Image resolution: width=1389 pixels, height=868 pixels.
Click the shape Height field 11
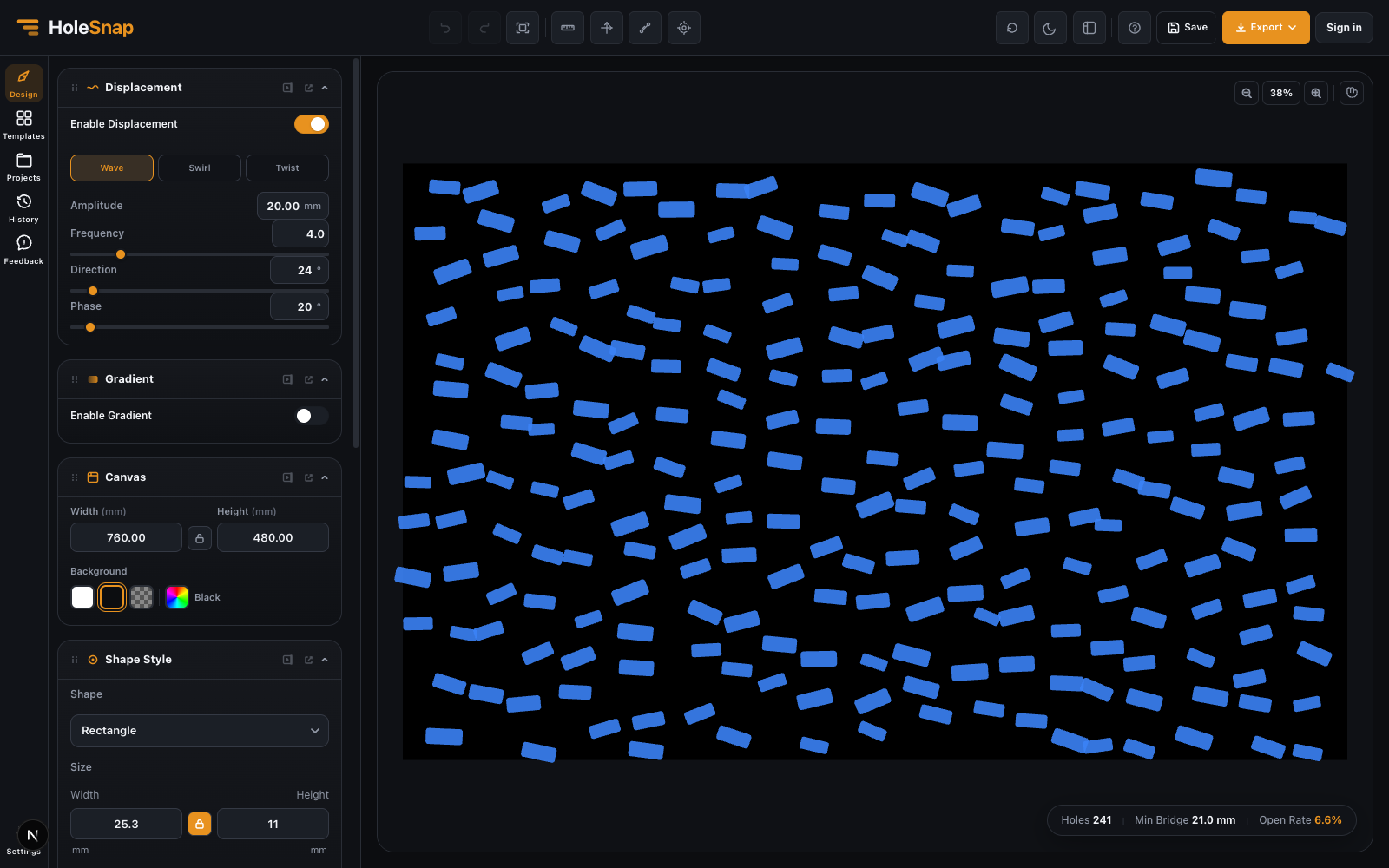click(273, 824)
